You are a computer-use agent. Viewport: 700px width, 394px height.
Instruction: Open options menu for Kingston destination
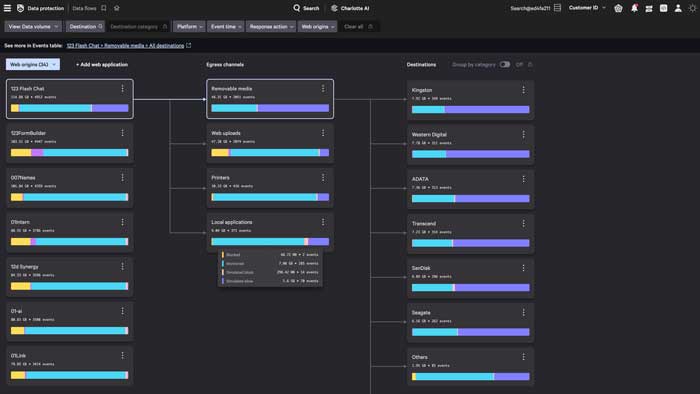click(x=524, y=90)
